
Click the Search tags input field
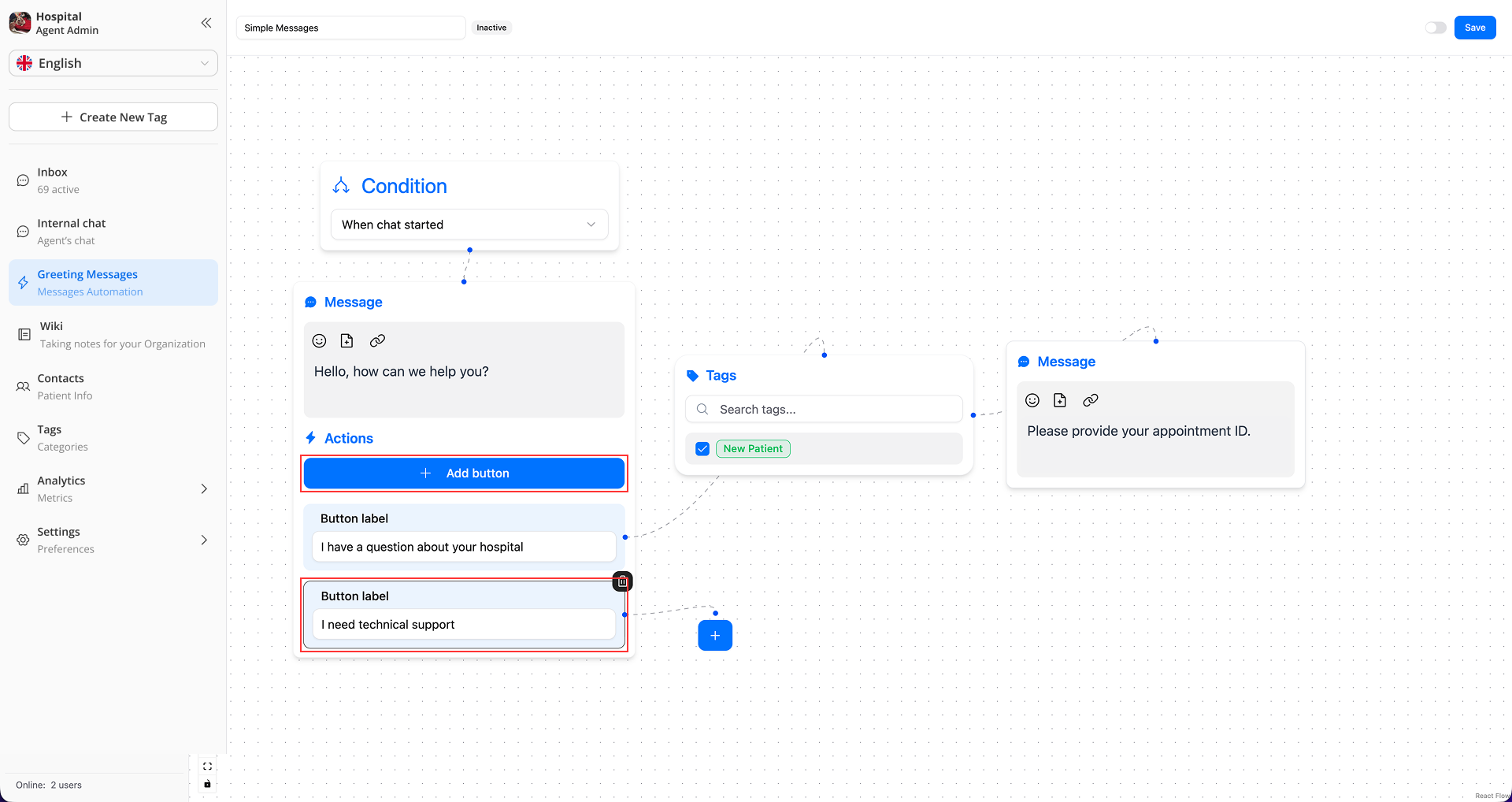(833, 410)
